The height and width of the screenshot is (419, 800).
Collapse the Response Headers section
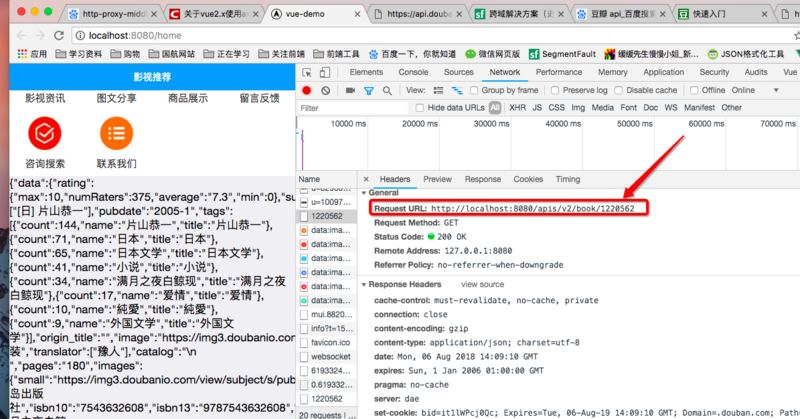coord(364,284)
